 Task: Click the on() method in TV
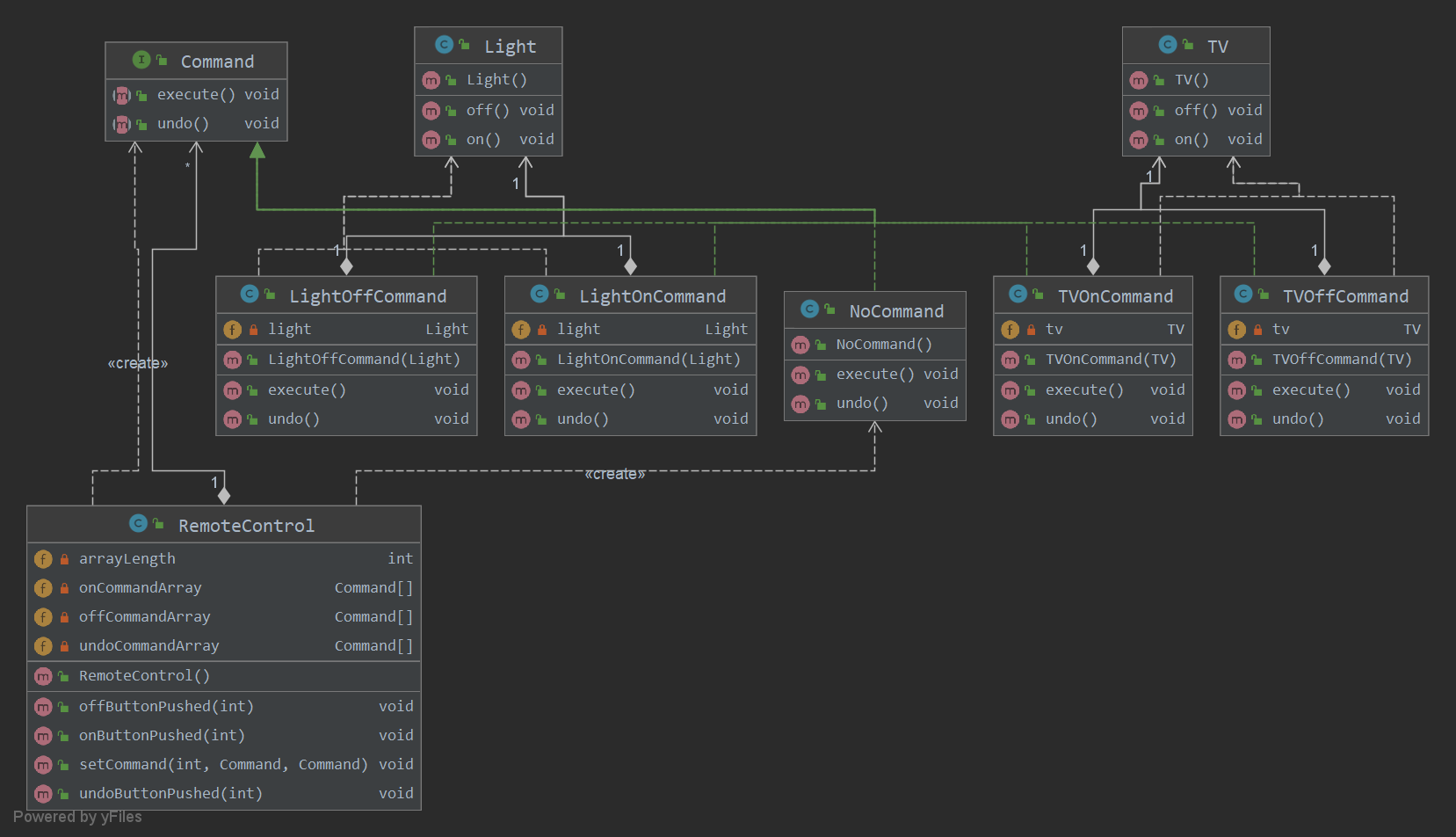coord(1196,140)
